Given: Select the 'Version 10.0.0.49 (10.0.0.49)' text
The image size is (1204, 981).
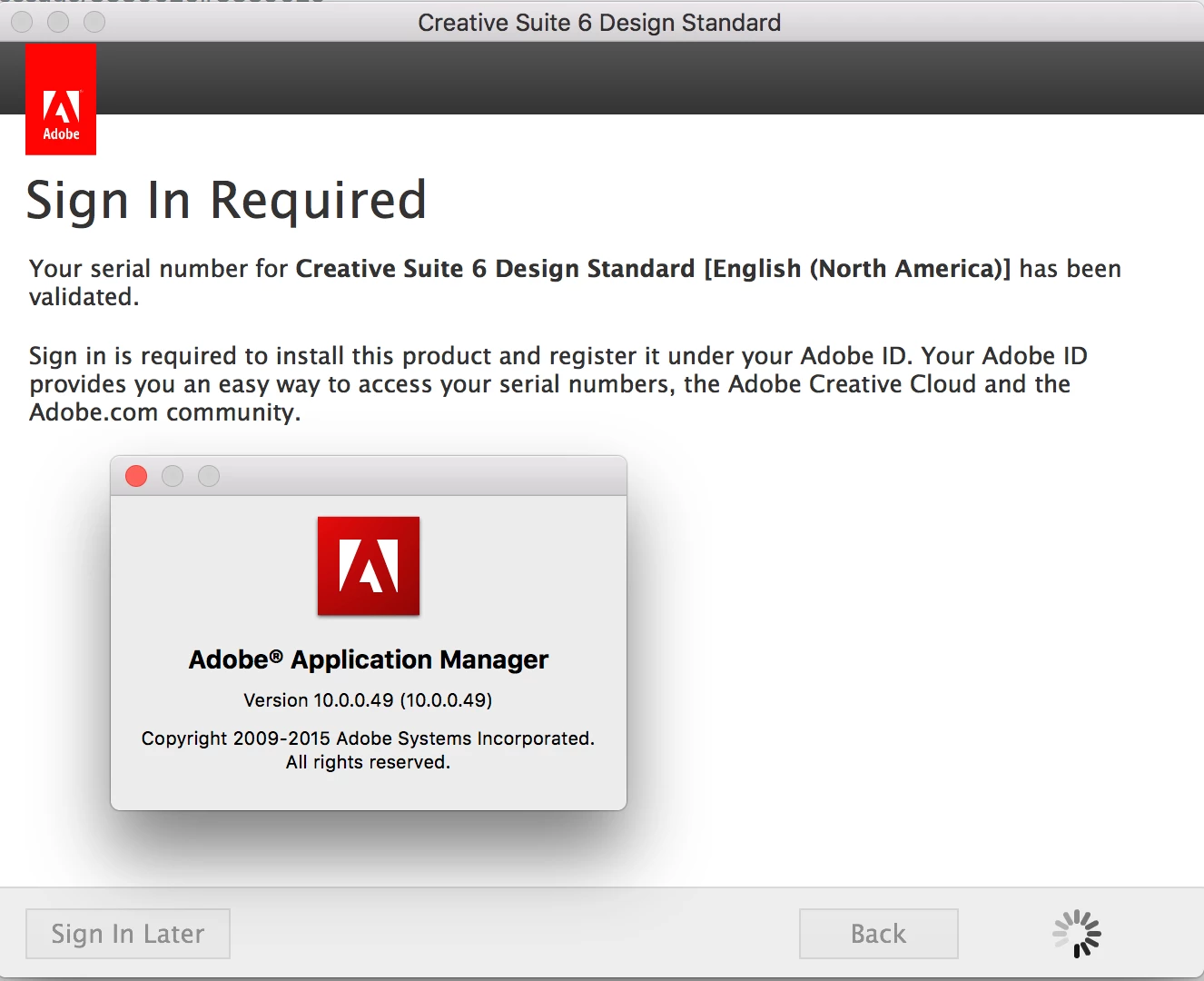Looking at the screenshot, I should click(x=368, y=700).
